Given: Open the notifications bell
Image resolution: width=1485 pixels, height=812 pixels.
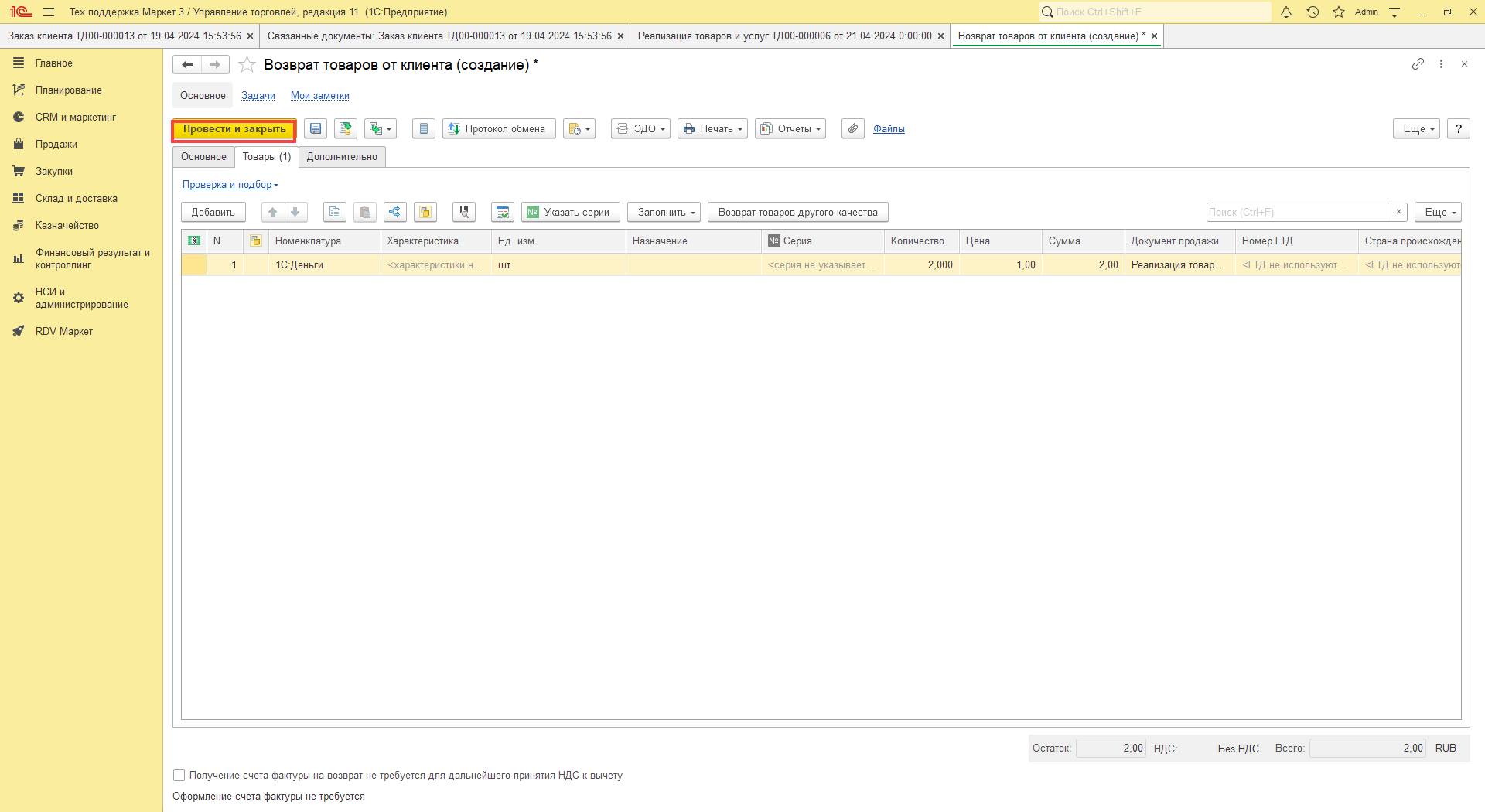Looking at the screenshot, I should coord(1286,12).
